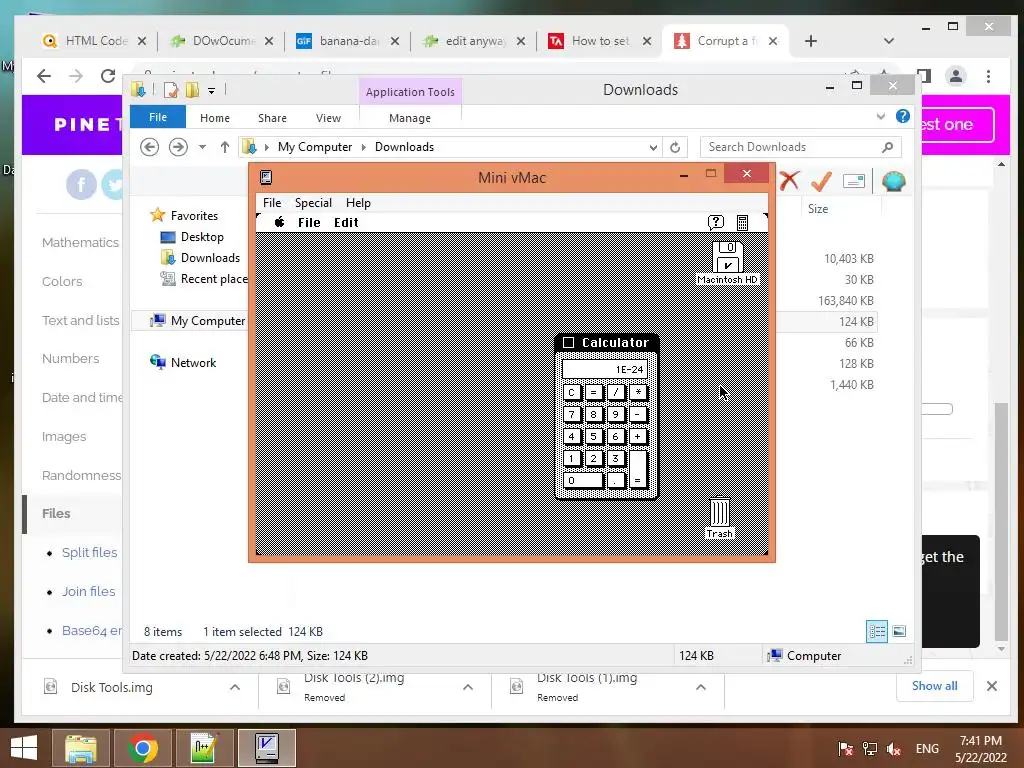Switch to the Home ribbon tab
Image resolution: width=1024 pixels, height=768 pixels.
point(215,118)
